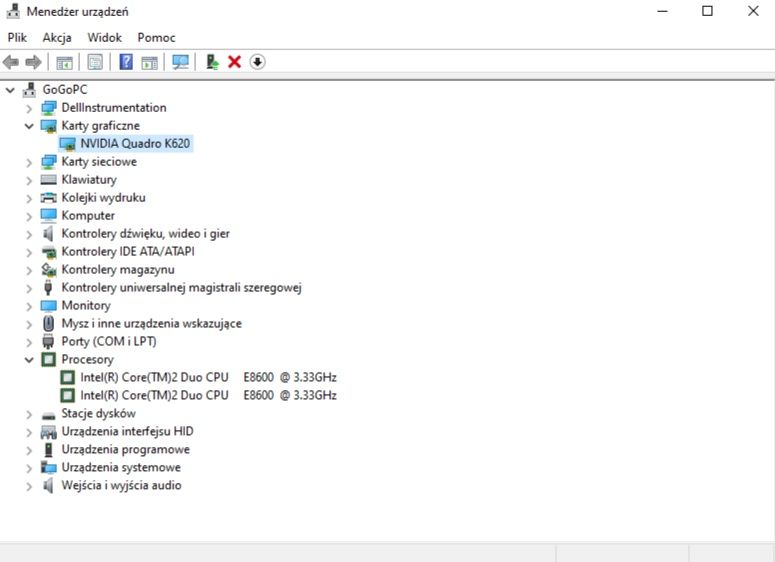Click the DellInstrumentation device icon
The image size is (775, 562).
coord(48,108)
